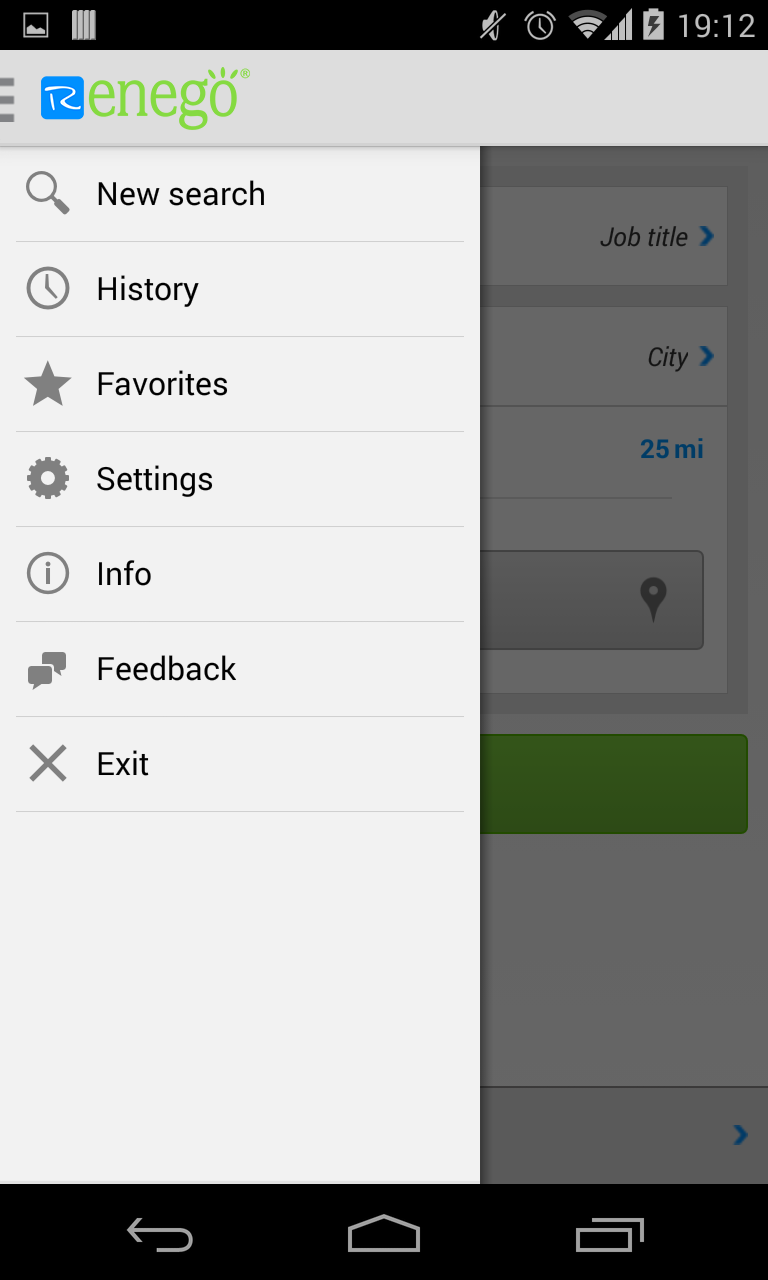The width and height of the screenshot is (768, 1280).
Task: Open the bottom row blue chevron
Action: [x=740, y=1134]
